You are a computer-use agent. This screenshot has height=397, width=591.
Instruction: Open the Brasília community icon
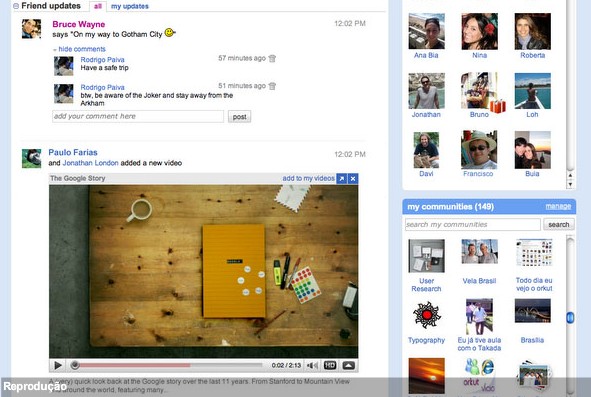click(533, 311)
